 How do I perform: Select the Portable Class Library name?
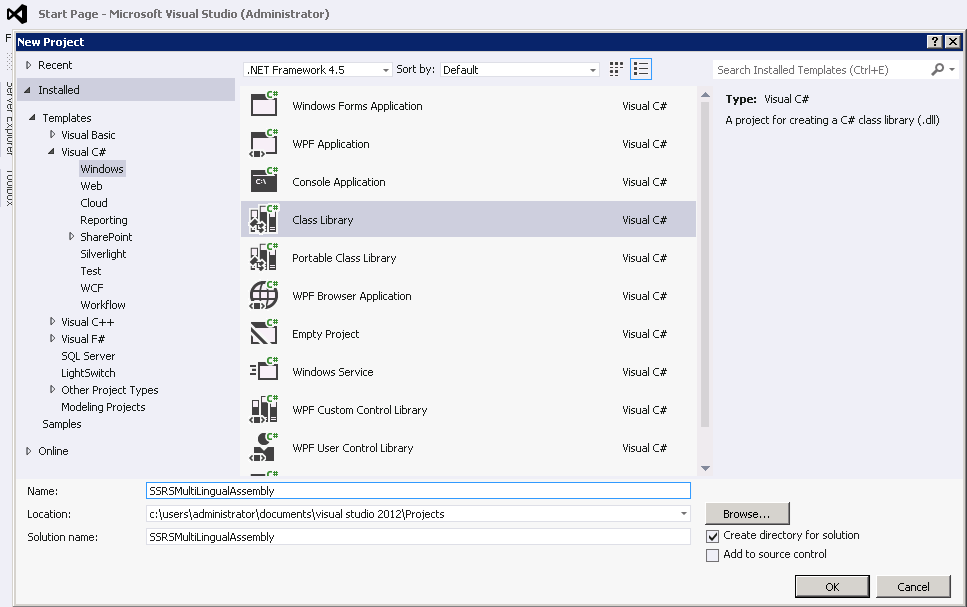pyautogui.click(x=344, y=258)
